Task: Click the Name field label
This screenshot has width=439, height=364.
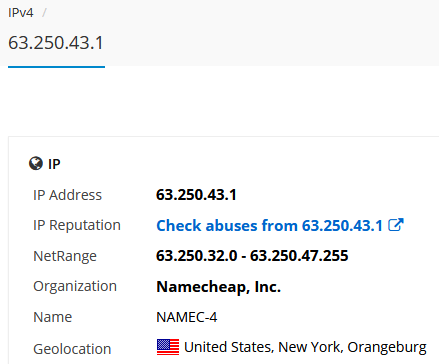Action: (53, 317)
